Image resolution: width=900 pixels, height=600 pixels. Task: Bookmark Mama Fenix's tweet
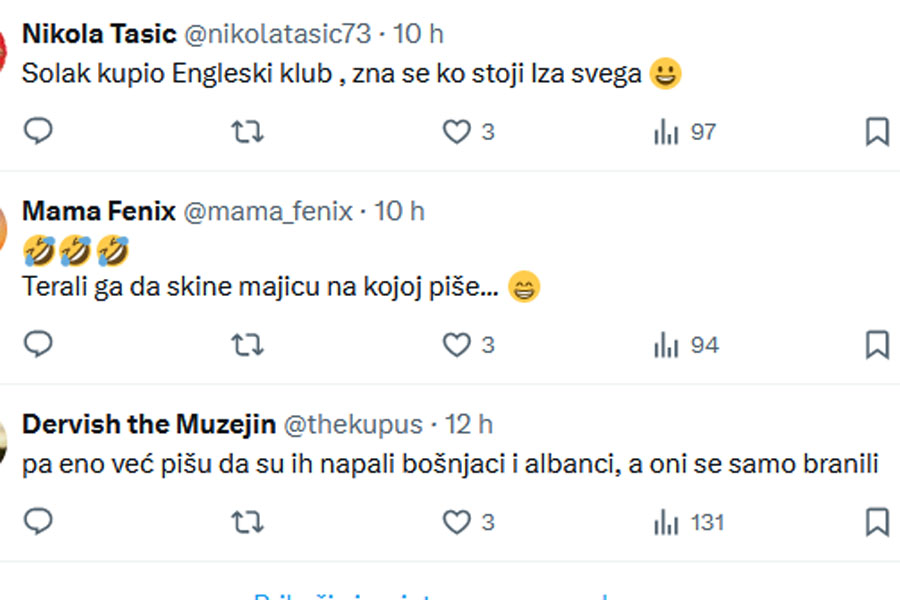pyautogui.click(x=877, y=345)
